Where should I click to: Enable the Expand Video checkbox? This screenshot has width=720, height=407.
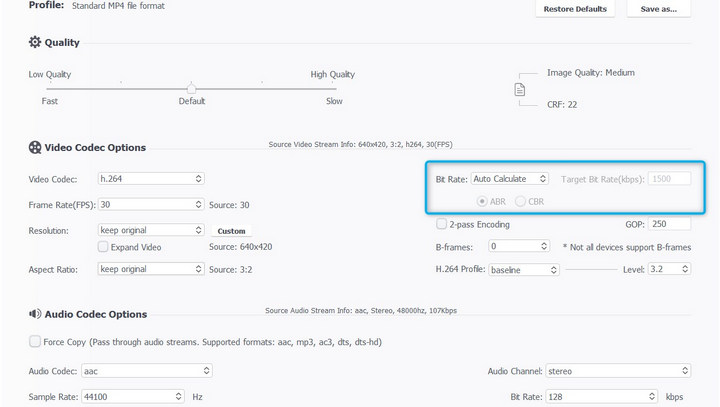tap(103, 246)
